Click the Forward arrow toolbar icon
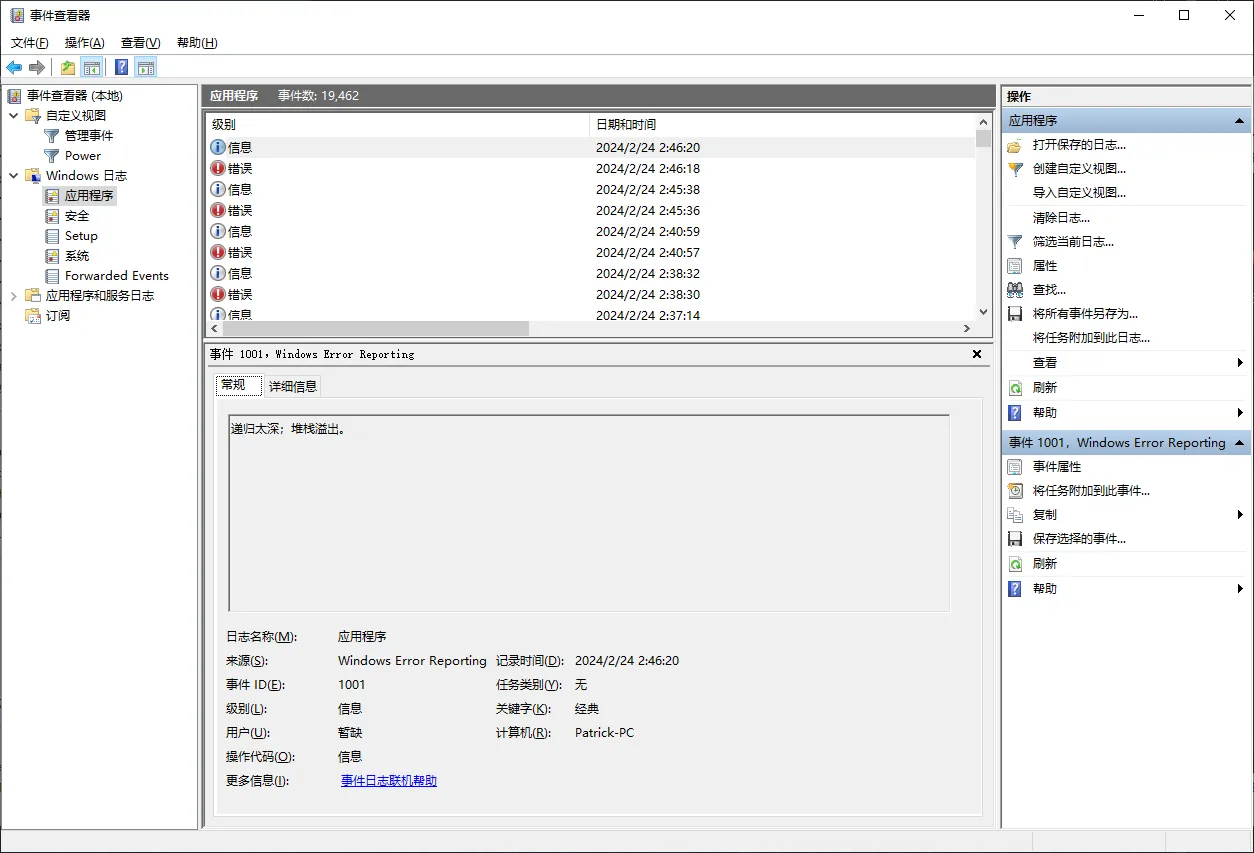Viewport: 1254px width, 853px height. pos(37,67)
